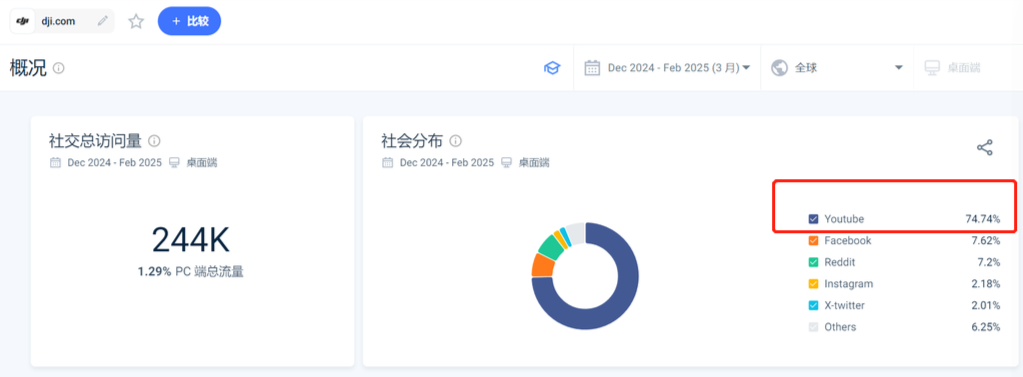Toggle the Reddit legend checkbox
The image size is (1023, 377).
[x=813, y=262]
